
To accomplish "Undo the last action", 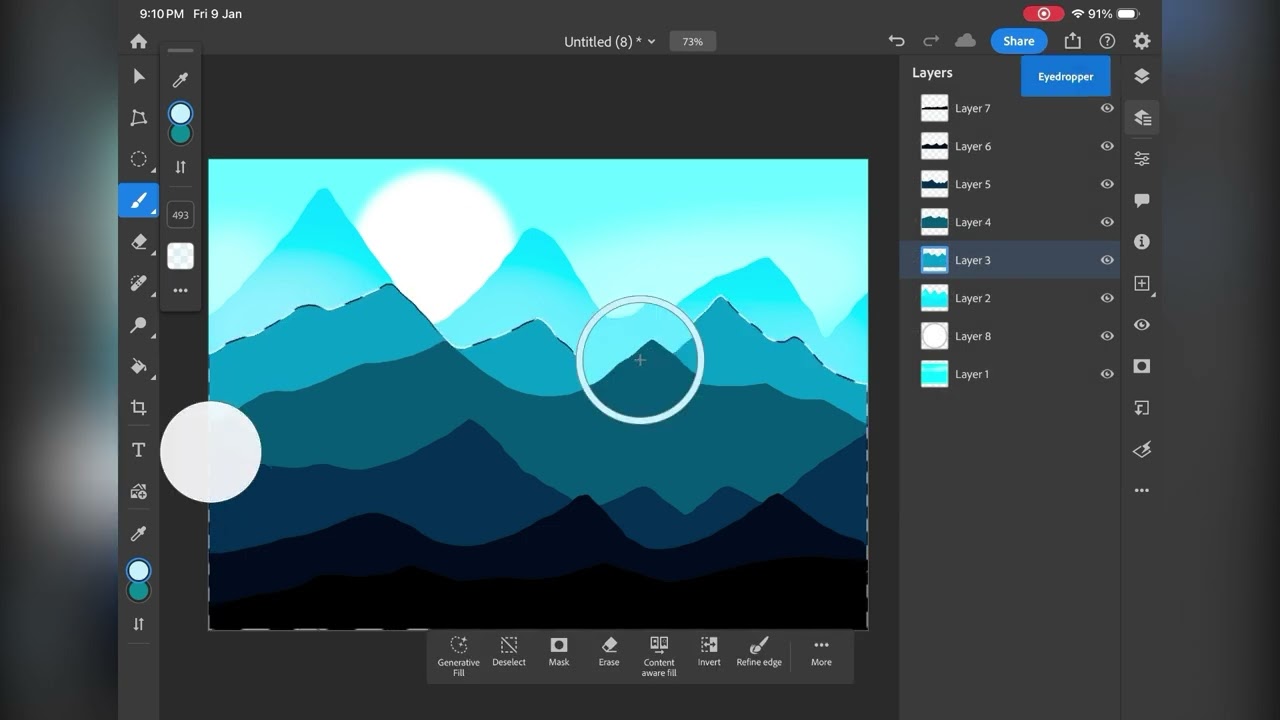I will (x=896, y=41).
